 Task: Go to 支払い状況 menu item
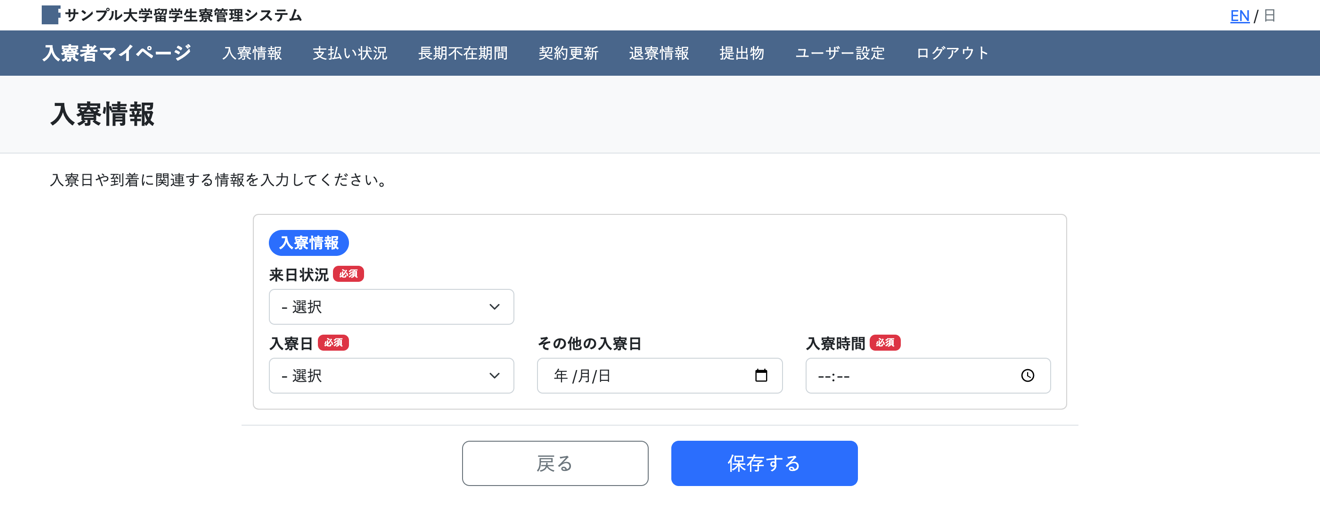coord(350,54)
